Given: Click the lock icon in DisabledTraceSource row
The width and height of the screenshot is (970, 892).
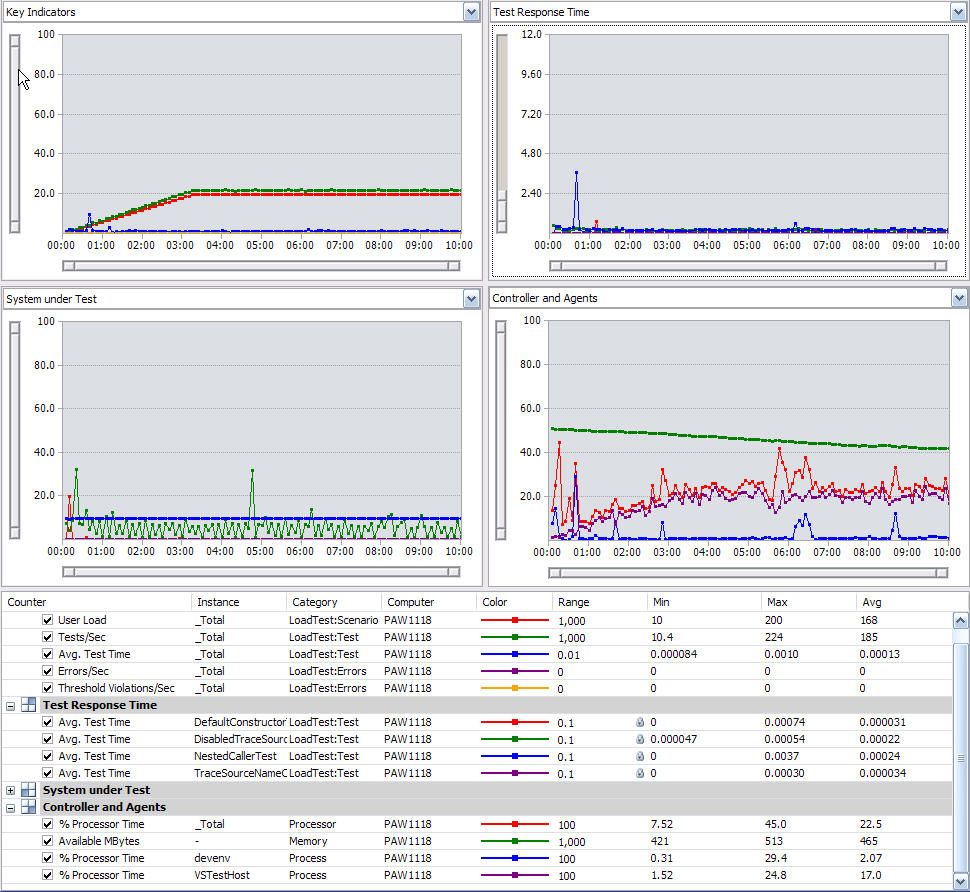Looking at the screenshot, I should (640, 739).
